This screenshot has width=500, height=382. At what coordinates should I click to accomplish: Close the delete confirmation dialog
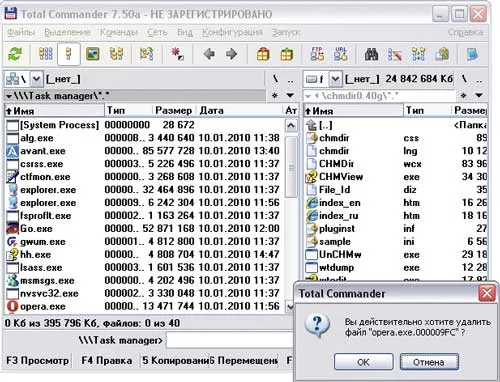click(x=487, y=294)
